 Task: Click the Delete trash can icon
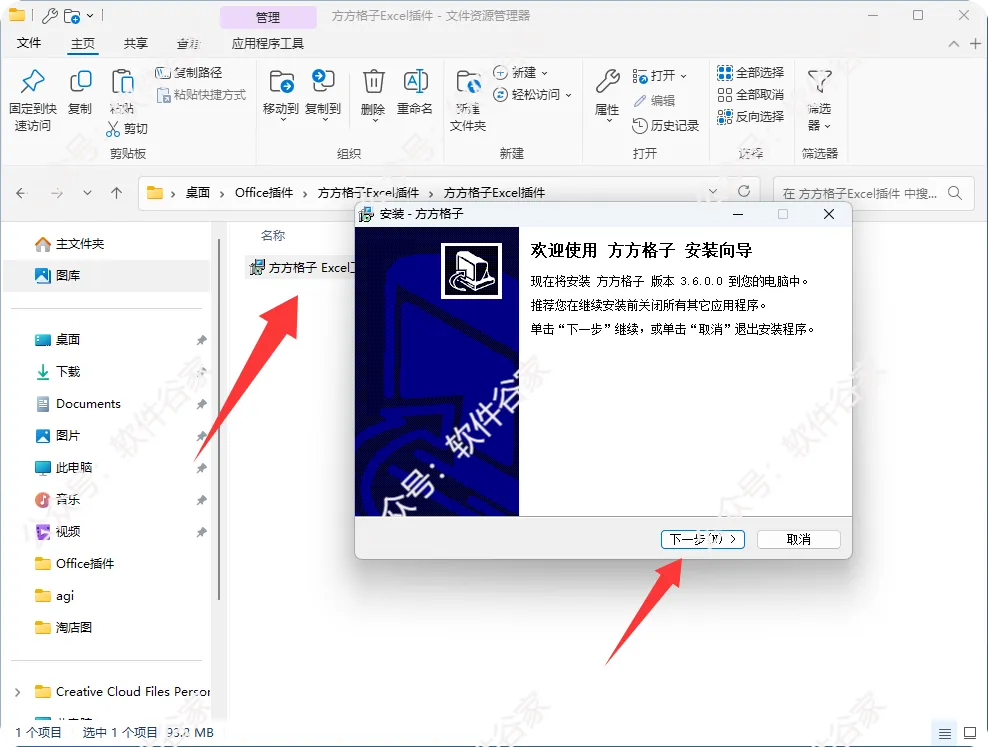[x=373, y=81]
